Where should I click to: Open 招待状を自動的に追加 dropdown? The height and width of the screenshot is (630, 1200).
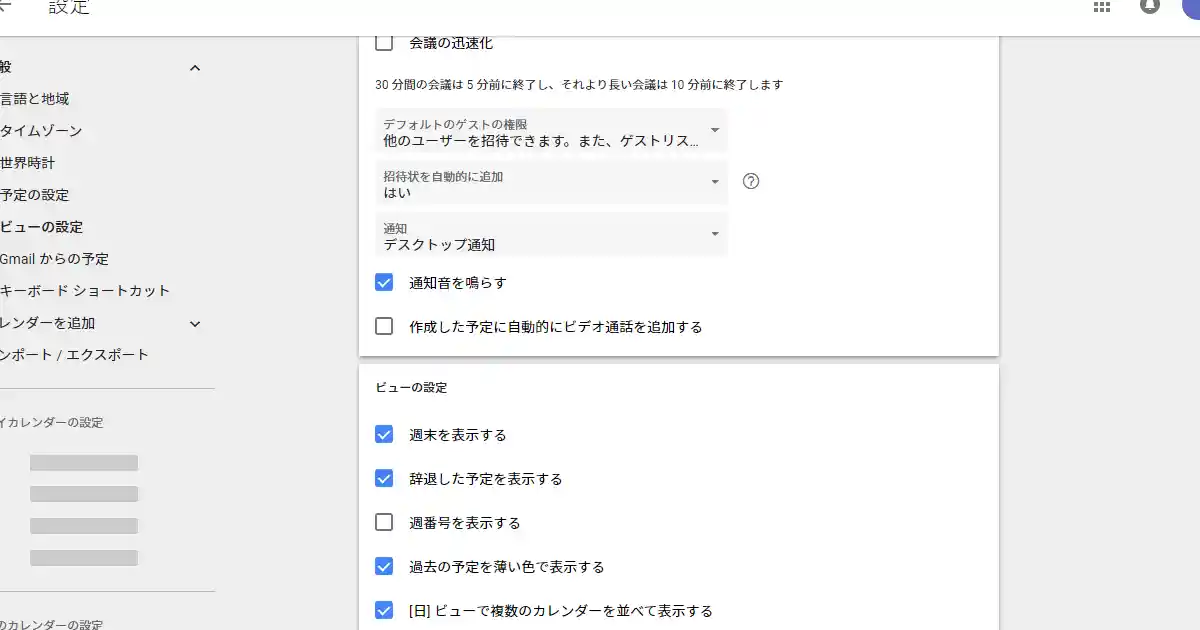click(552, 184)
